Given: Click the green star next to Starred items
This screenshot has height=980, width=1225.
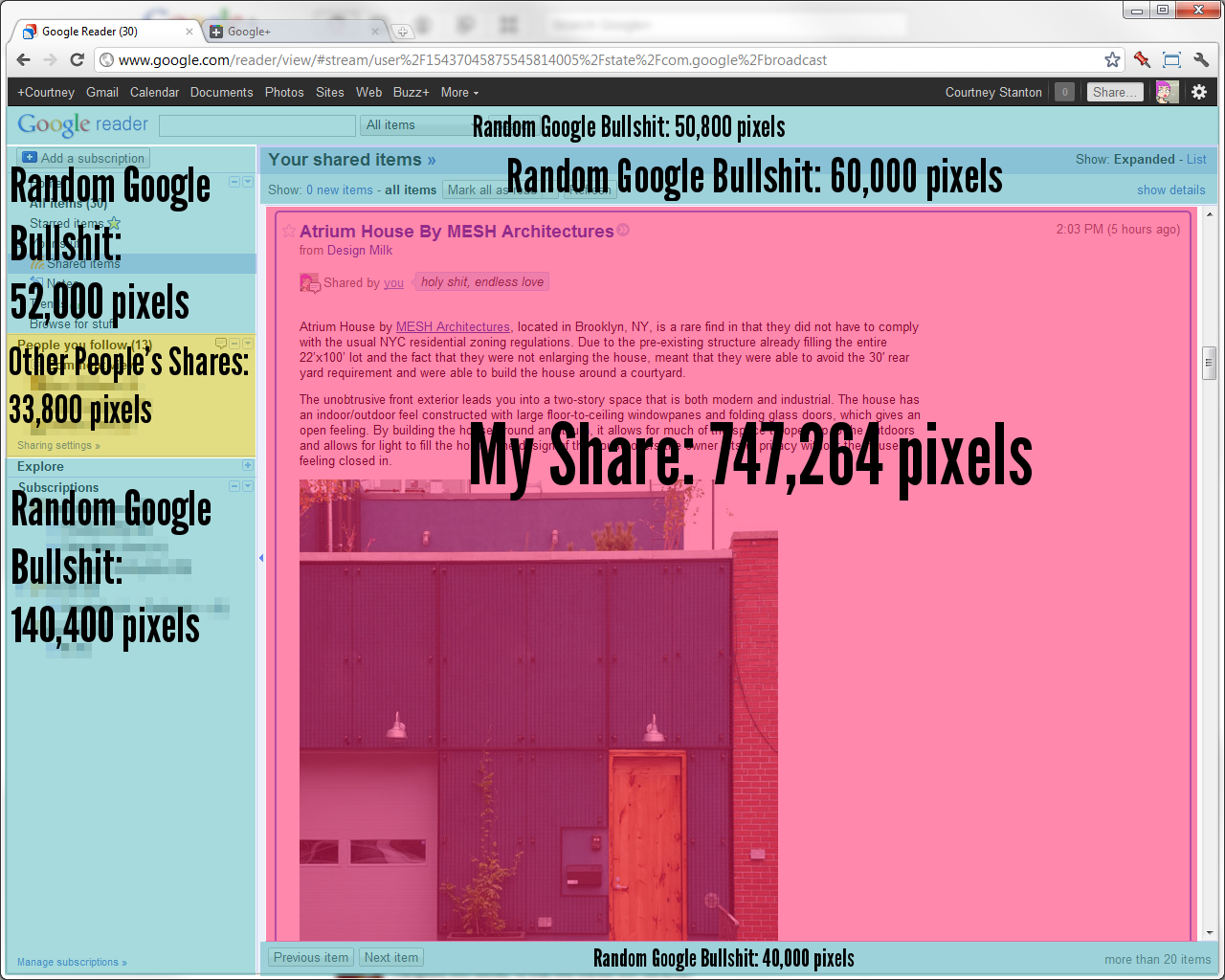Looking at the screenshot, I should pos(115,223).
